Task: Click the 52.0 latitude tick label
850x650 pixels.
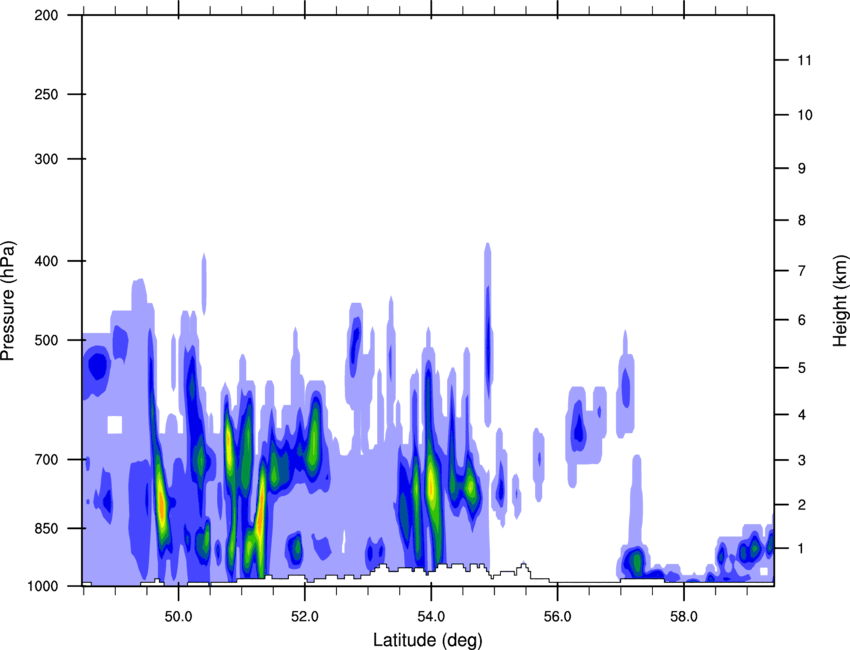Action: coord(305,617)
